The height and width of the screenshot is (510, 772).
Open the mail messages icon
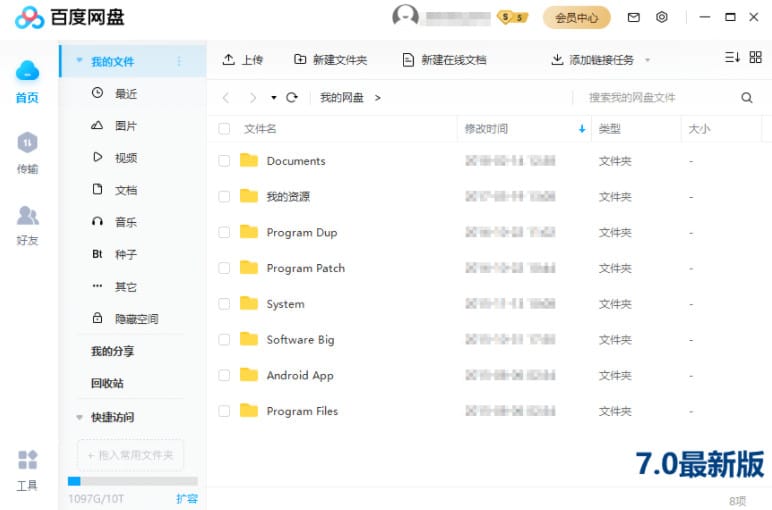(634, 17)
